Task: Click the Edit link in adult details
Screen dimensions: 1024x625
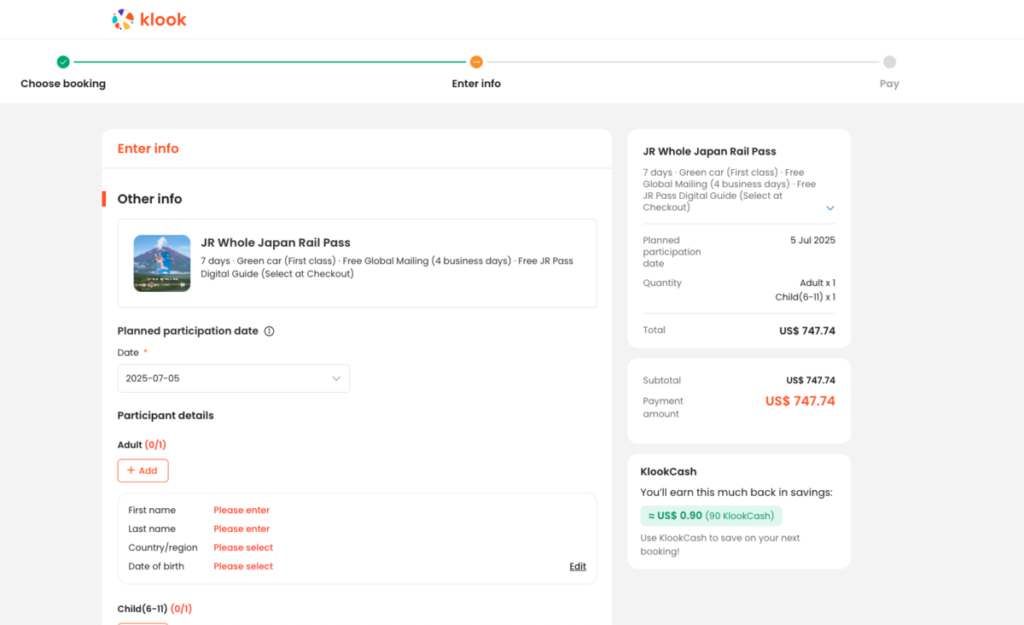Action: pos(577,566)
